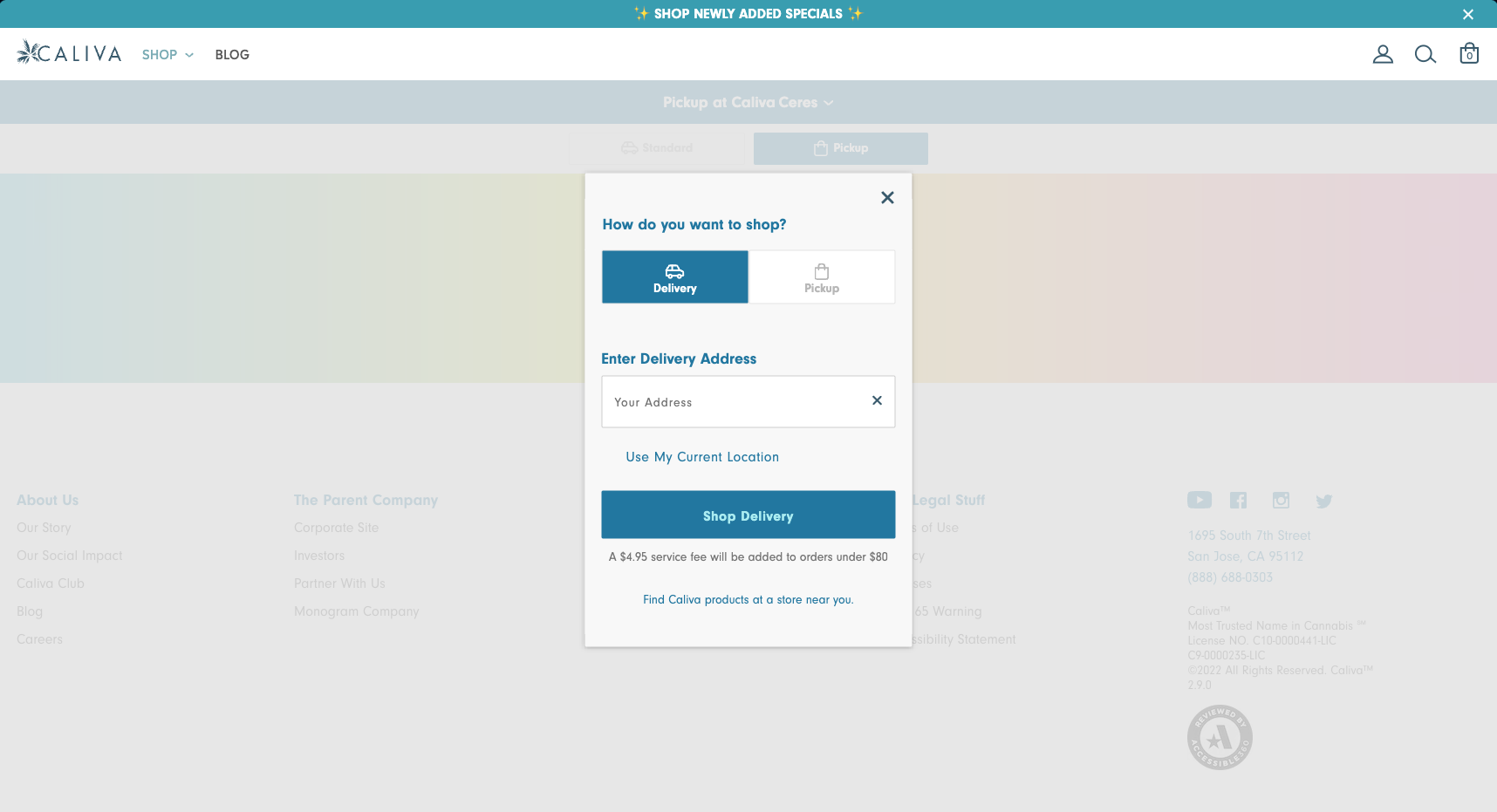The width and height of the screenshot is (1497, 812).
Task: Click the 1695 South 7th Street address
Action: click(1248, 536)
